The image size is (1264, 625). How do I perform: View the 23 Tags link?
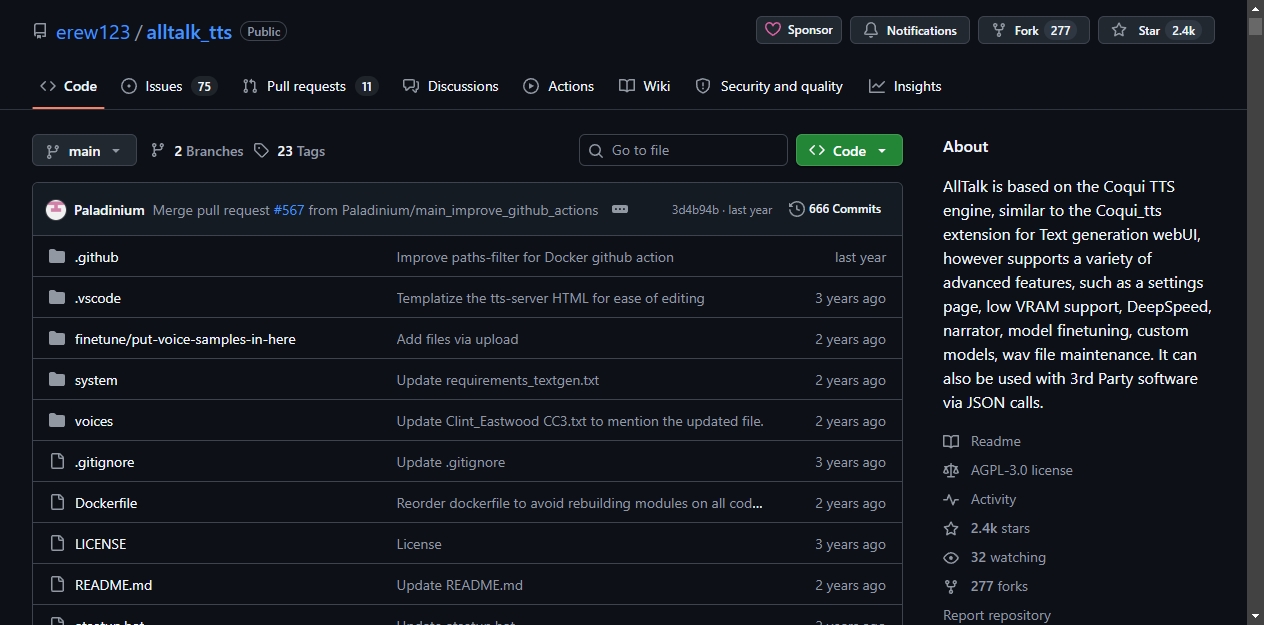(x=290, y=151)
